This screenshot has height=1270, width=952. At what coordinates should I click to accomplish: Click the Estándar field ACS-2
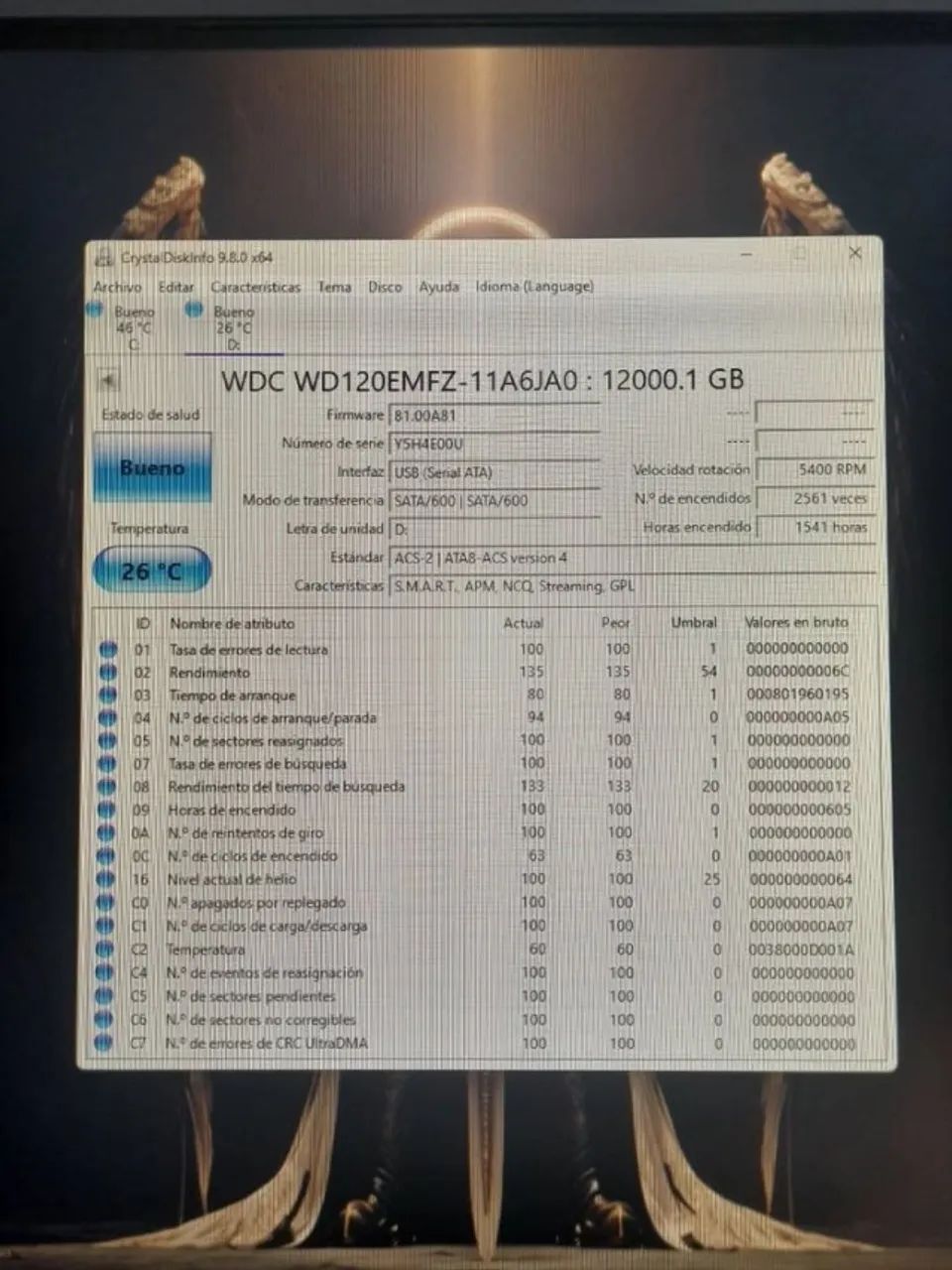point(632,558)
